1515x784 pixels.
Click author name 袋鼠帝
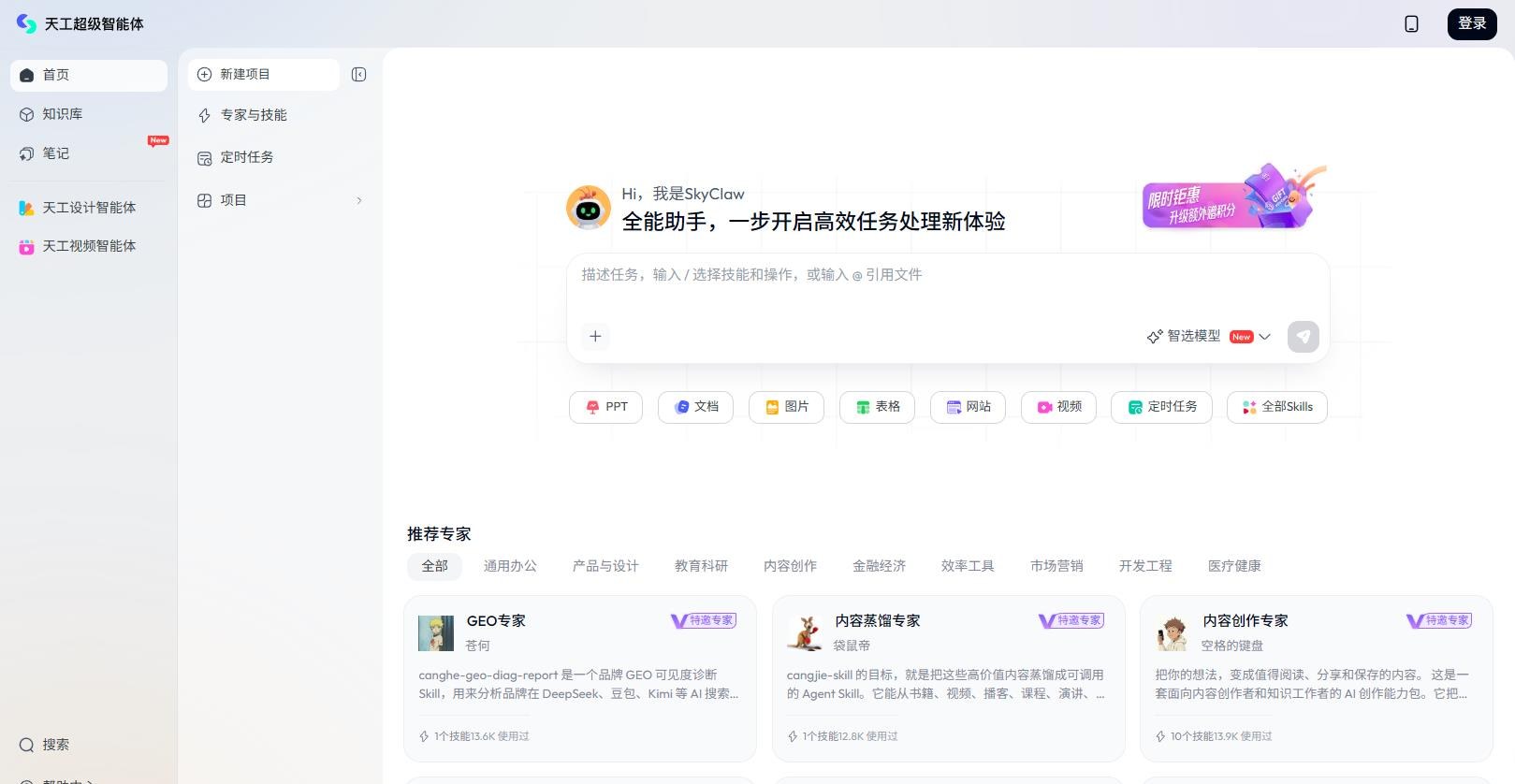(852, 646)
